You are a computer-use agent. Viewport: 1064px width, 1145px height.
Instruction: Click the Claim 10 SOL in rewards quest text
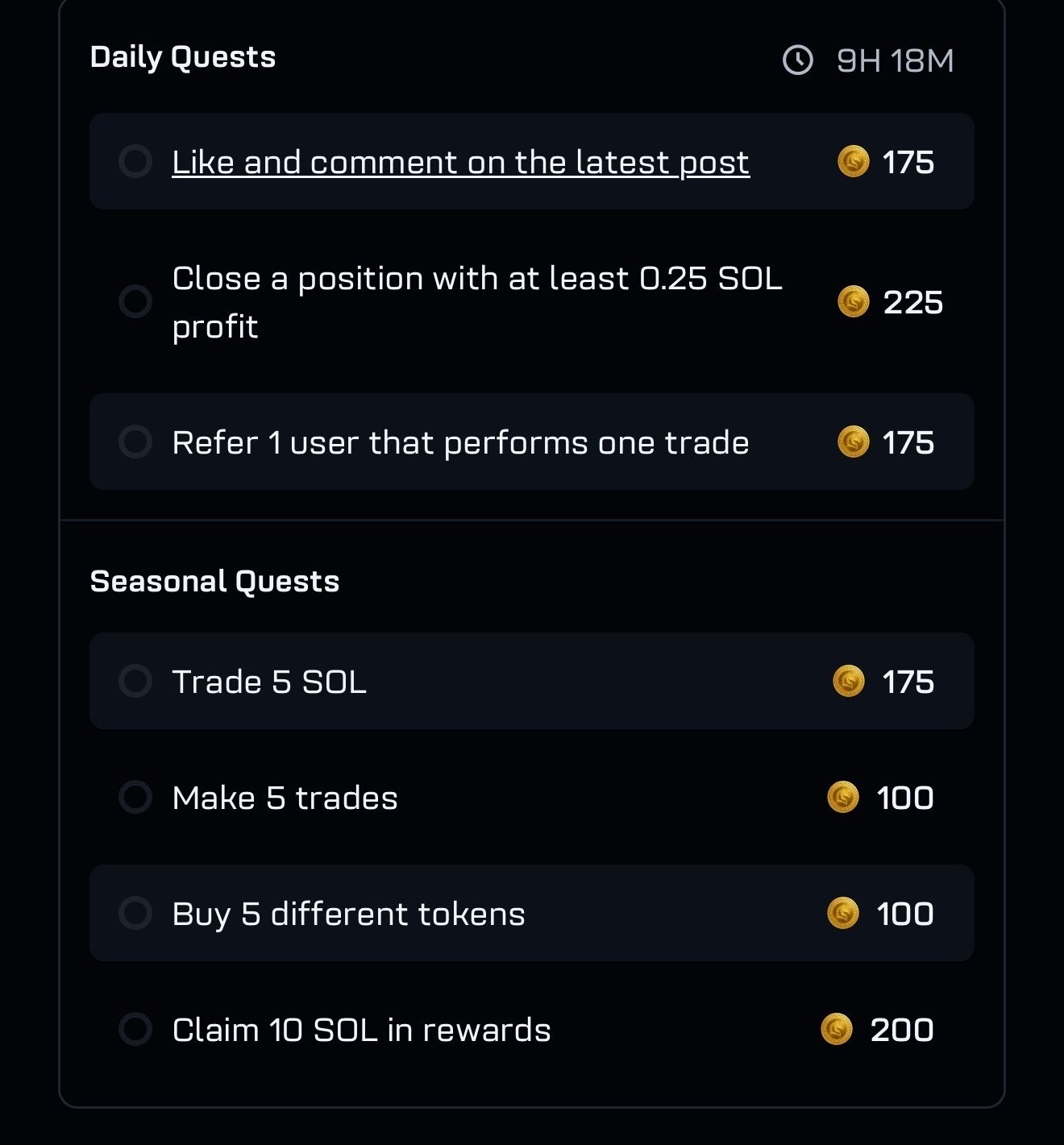361,1030
